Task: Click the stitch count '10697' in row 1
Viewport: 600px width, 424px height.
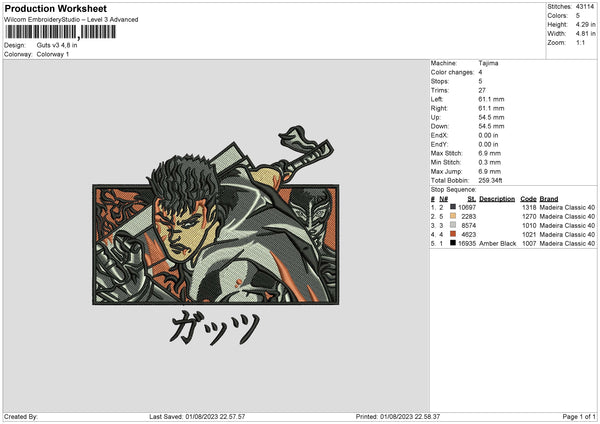Action: click(467, 207)
